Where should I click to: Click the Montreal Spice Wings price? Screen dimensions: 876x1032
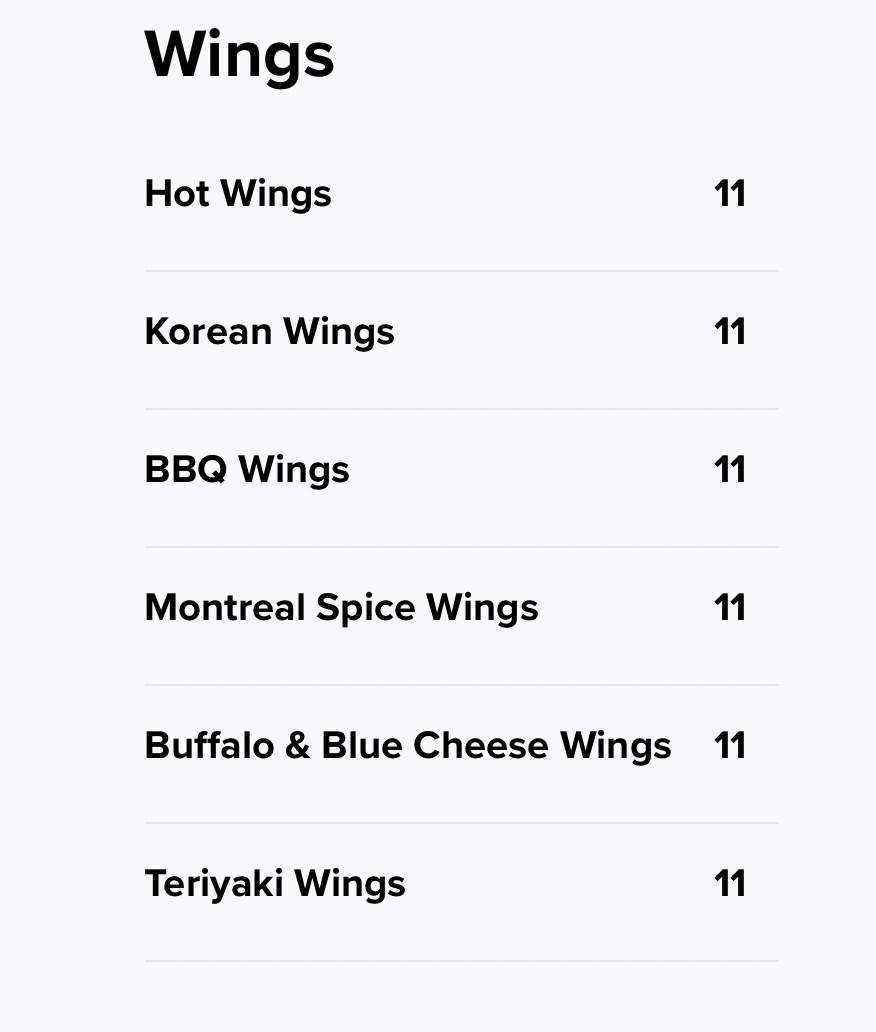pos(730,607)
